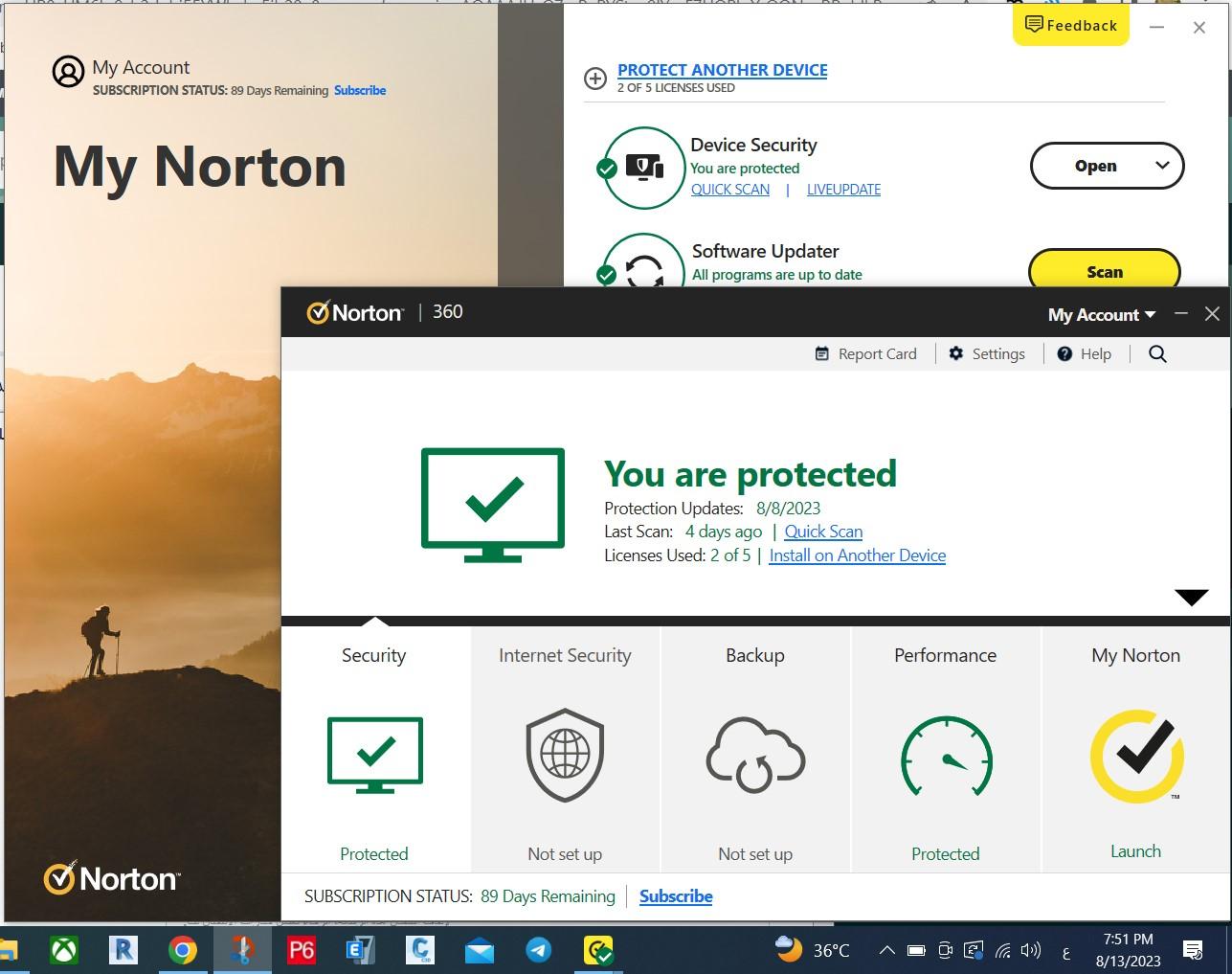
Task: Expand the My Account dropdown in Norton 360
Action: coord(1102,315)
